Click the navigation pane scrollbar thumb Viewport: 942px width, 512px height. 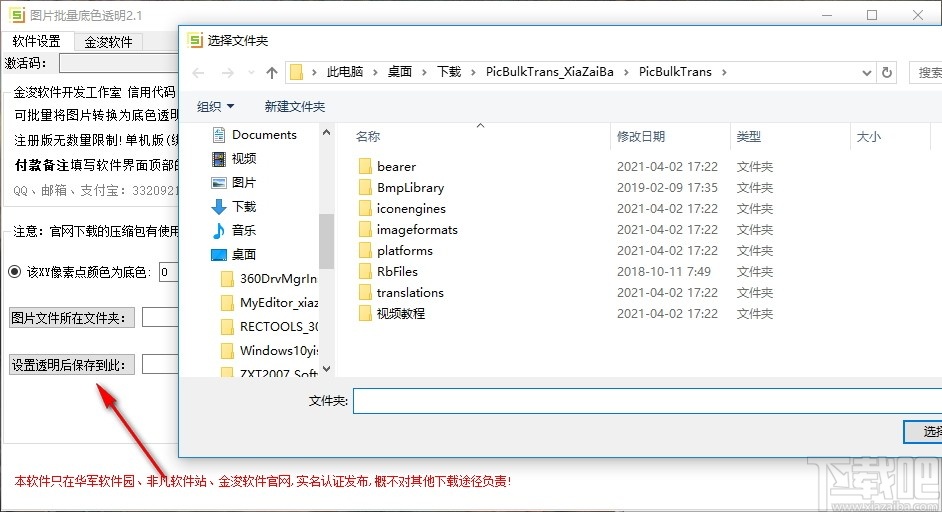(326, 242)
